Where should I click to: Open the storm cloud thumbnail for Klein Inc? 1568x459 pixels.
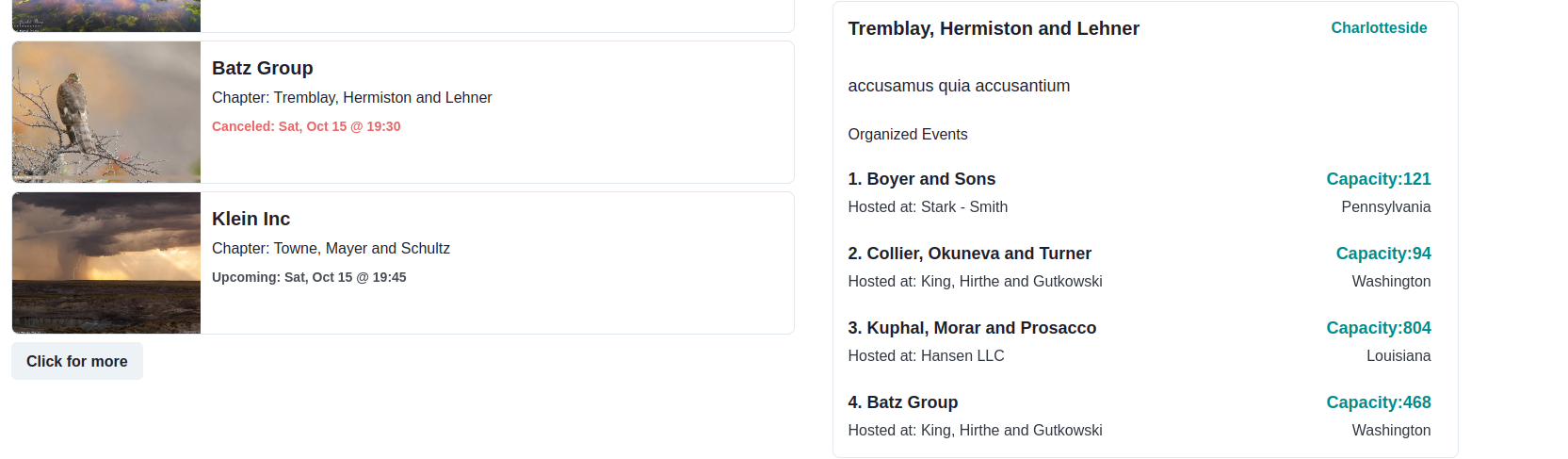[x=106, y=263]
